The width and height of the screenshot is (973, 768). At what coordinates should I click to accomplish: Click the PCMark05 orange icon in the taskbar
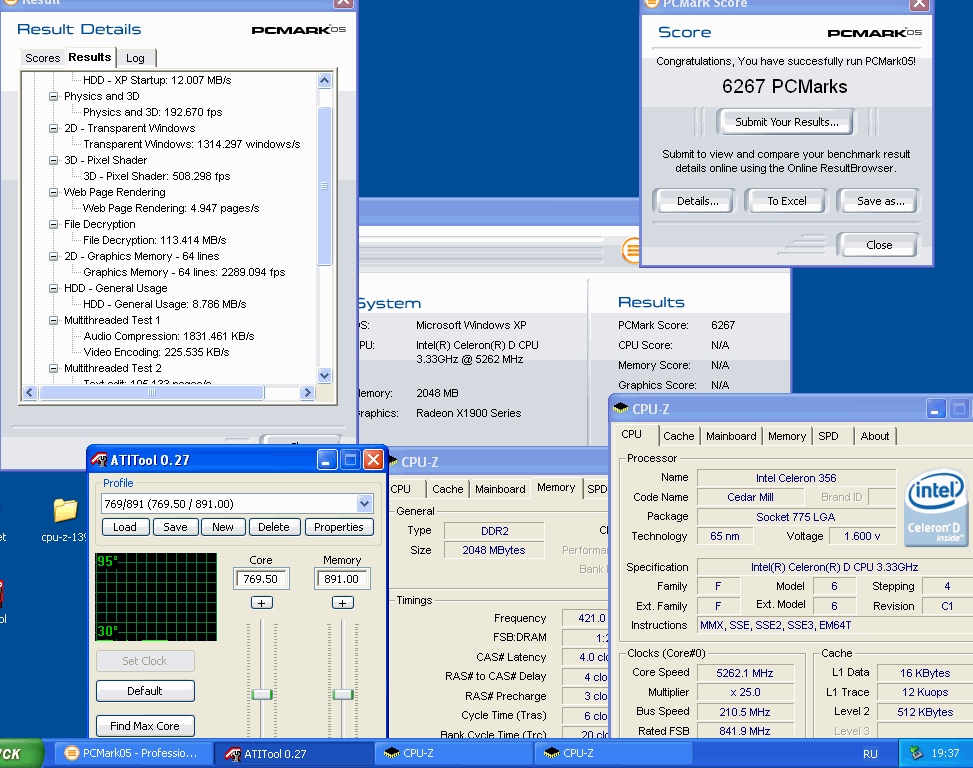[x=72, y=753]
